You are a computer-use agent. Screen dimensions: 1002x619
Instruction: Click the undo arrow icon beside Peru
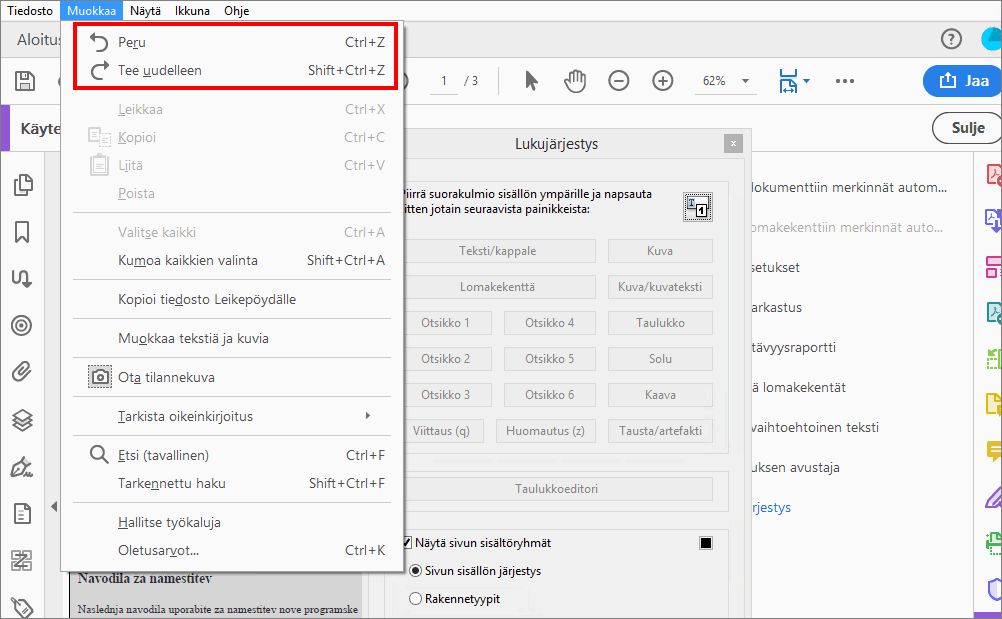click(x=99, y=42)
